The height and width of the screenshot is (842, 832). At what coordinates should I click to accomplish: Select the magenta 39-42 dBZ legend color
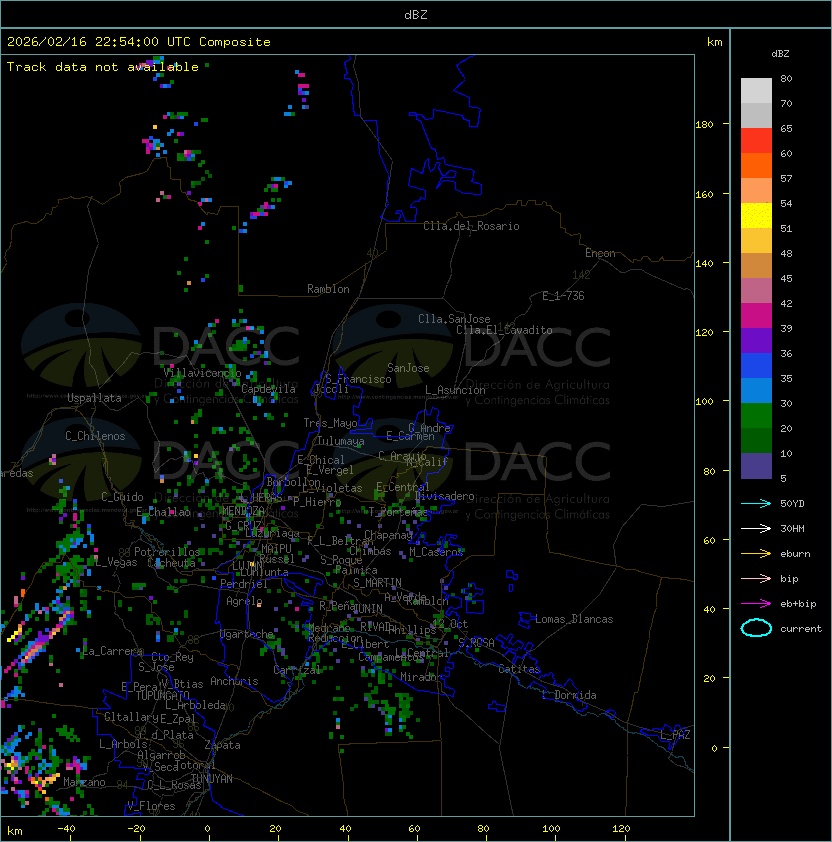[756, 316]
